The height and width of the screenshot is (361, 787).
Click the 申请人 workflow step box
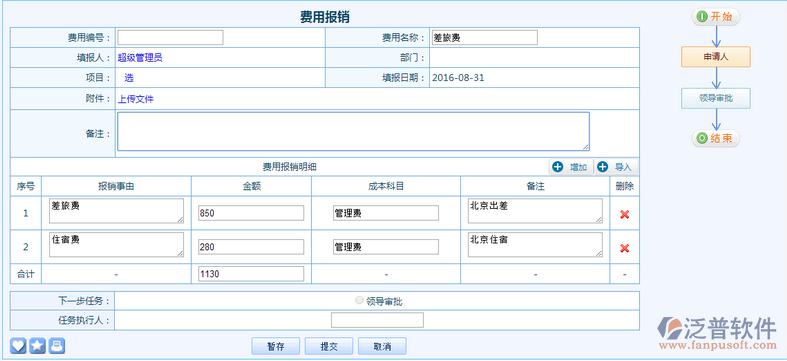716,57
